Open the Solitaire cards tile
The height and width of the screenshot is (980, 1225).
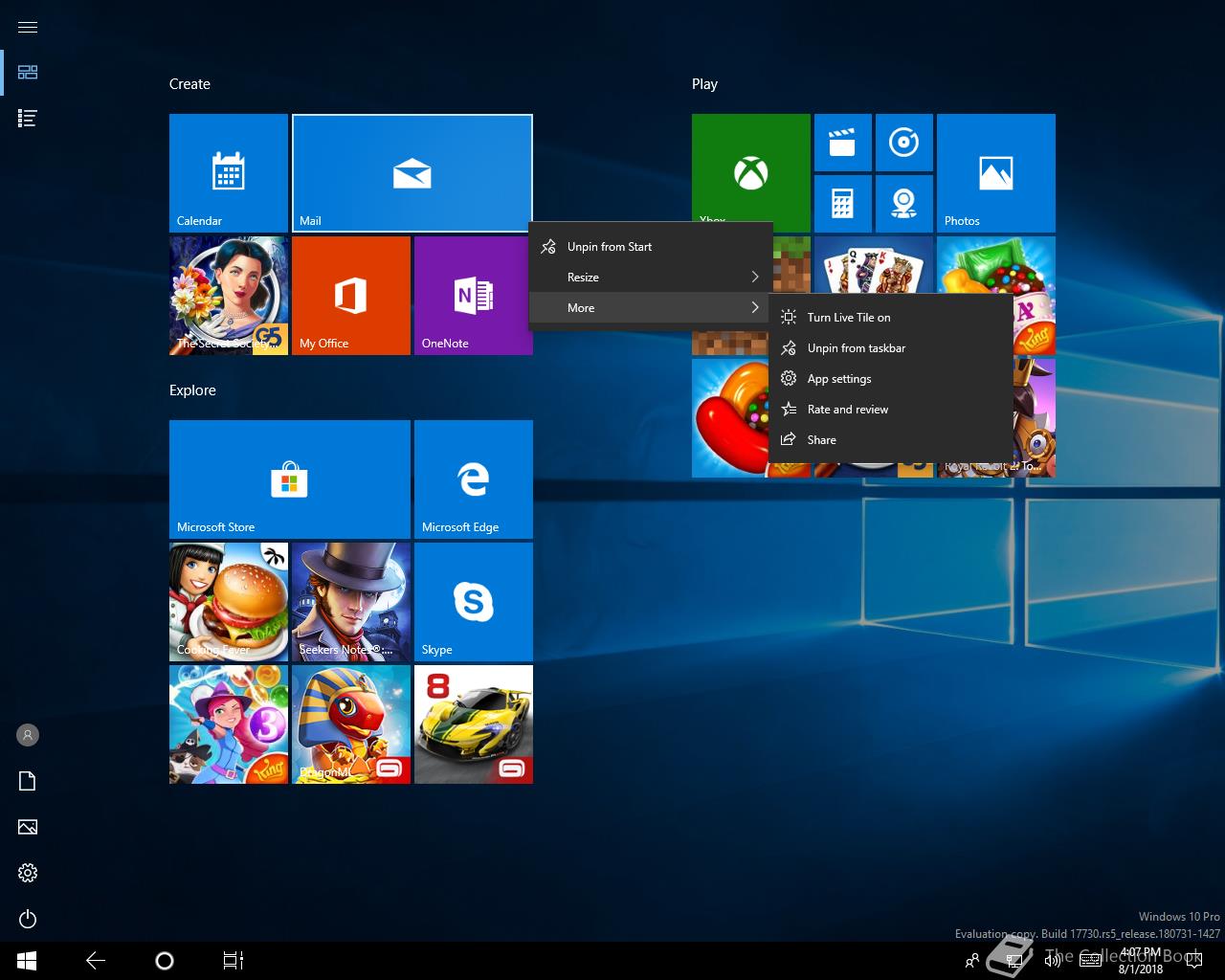pyautogui.click(x=874, y=265)
